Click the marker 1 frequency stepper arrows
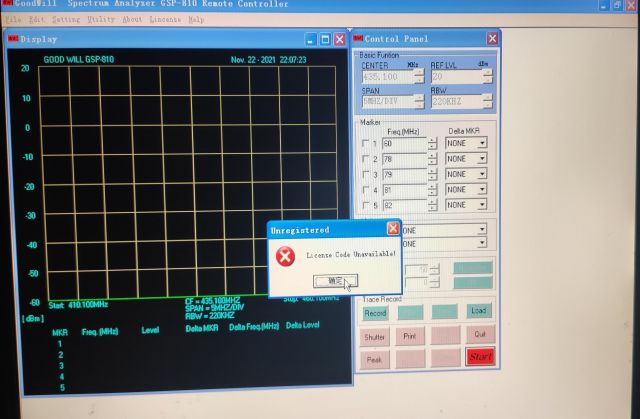 pyautogui.click(x=432, y=144)
